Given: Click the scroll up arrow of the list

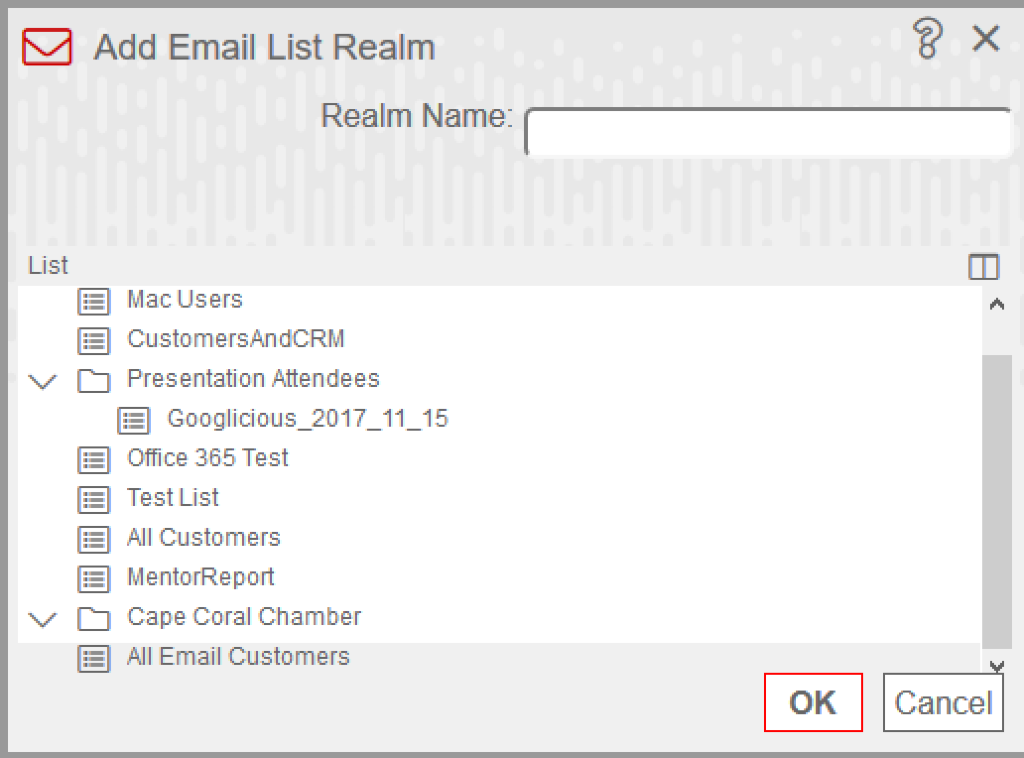Looking at the screenshot, I should coord(997,304).
